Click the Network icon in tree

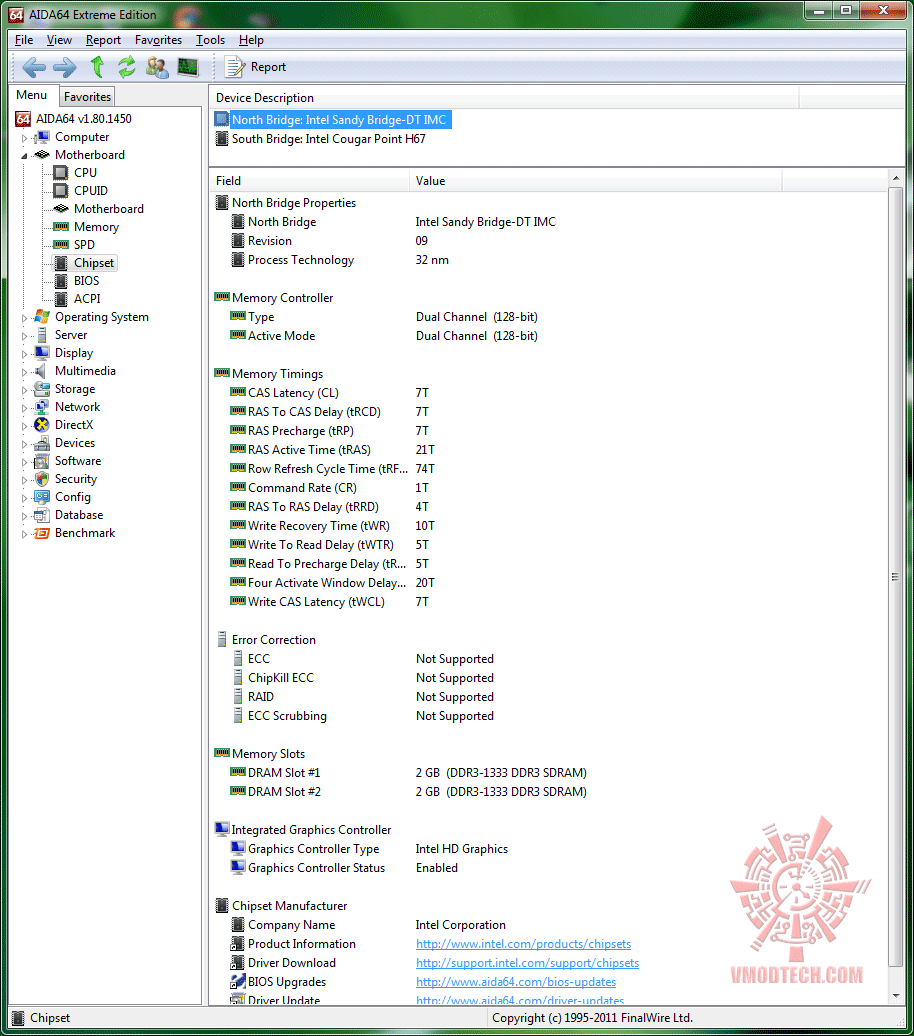coord(42,407)
